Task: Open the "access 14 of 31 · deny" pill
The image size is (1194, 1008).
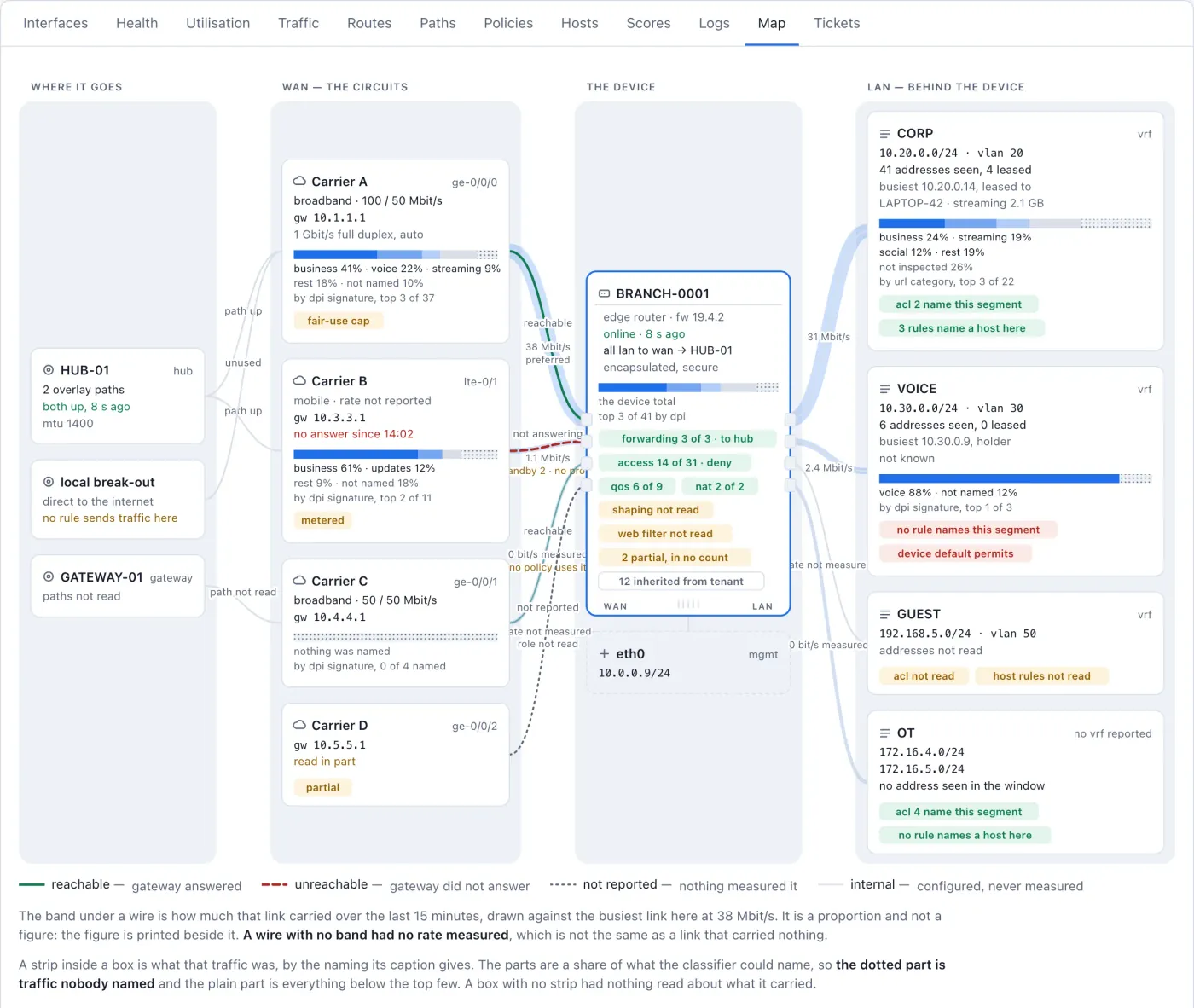Action: click(x=675, y=463)
